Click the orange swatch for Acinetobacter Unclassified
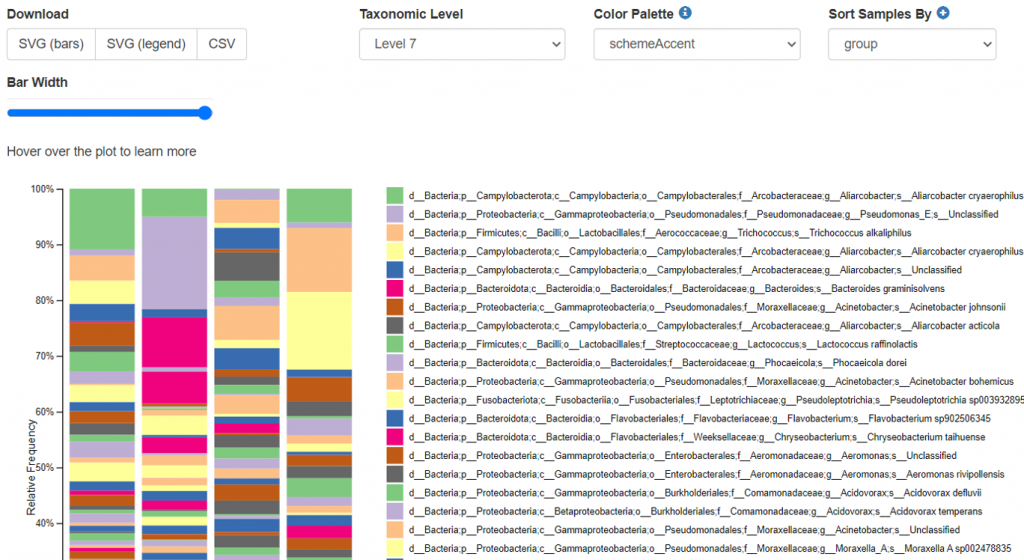Viewport: 1024px width, 560px height. click(394, 530)
